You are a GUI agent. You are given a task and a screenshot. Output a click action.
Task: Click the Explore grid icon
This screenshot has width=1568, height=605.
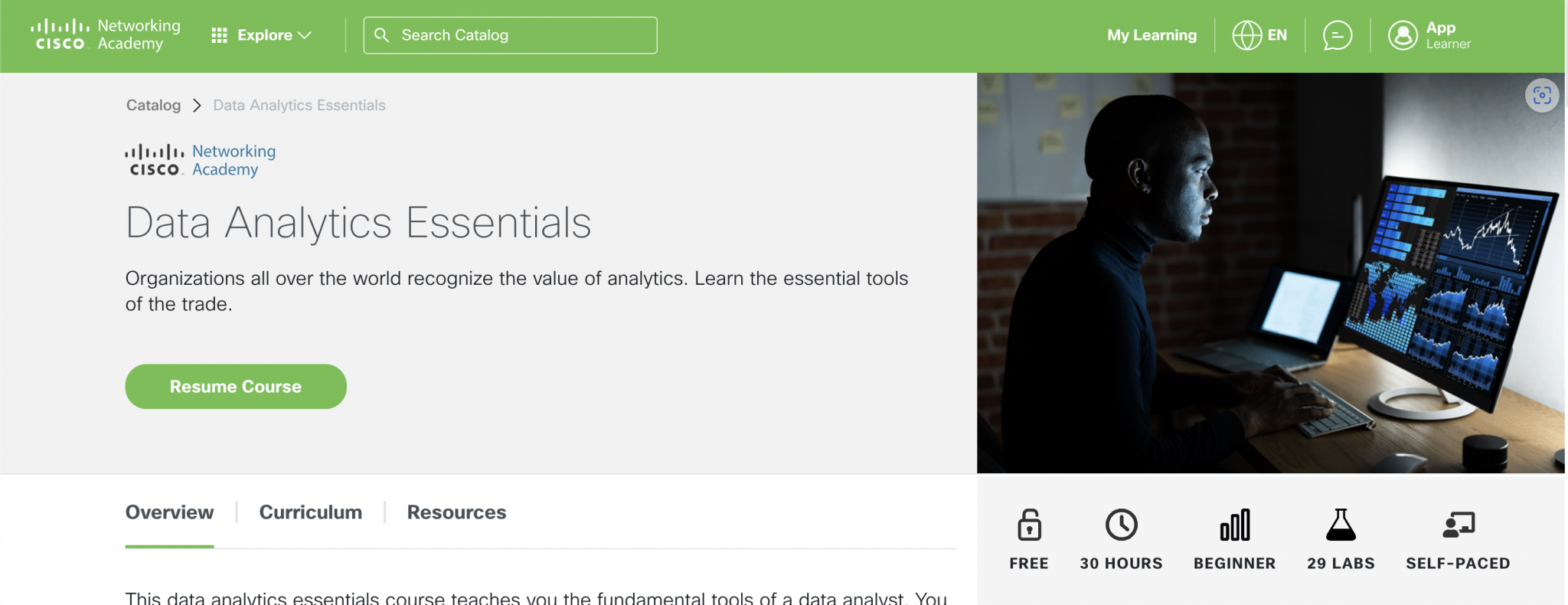click(x=219, y=35)
